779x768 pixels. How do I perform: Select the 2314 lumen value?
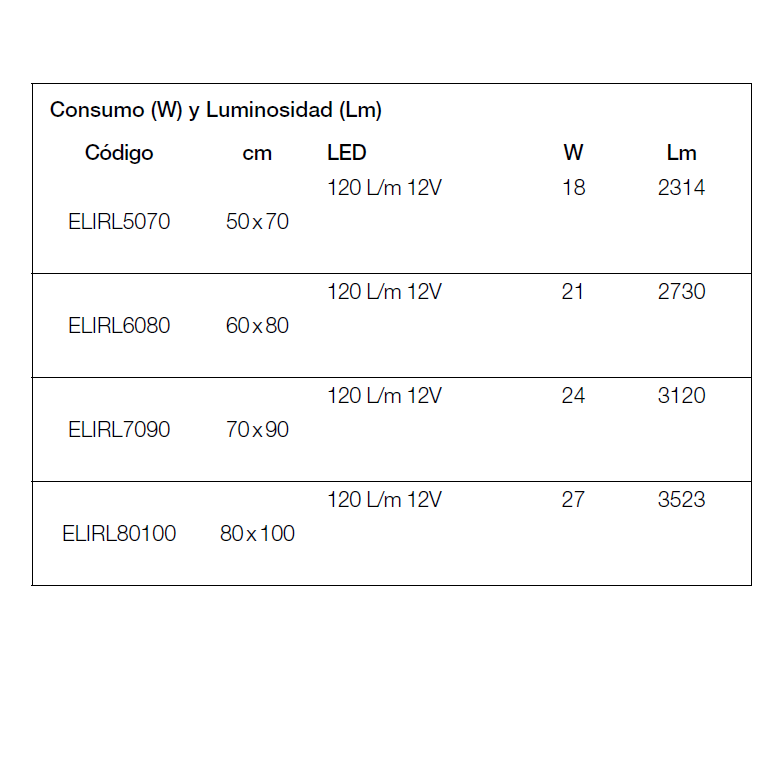pyautogui.click(x=681, y=188)
